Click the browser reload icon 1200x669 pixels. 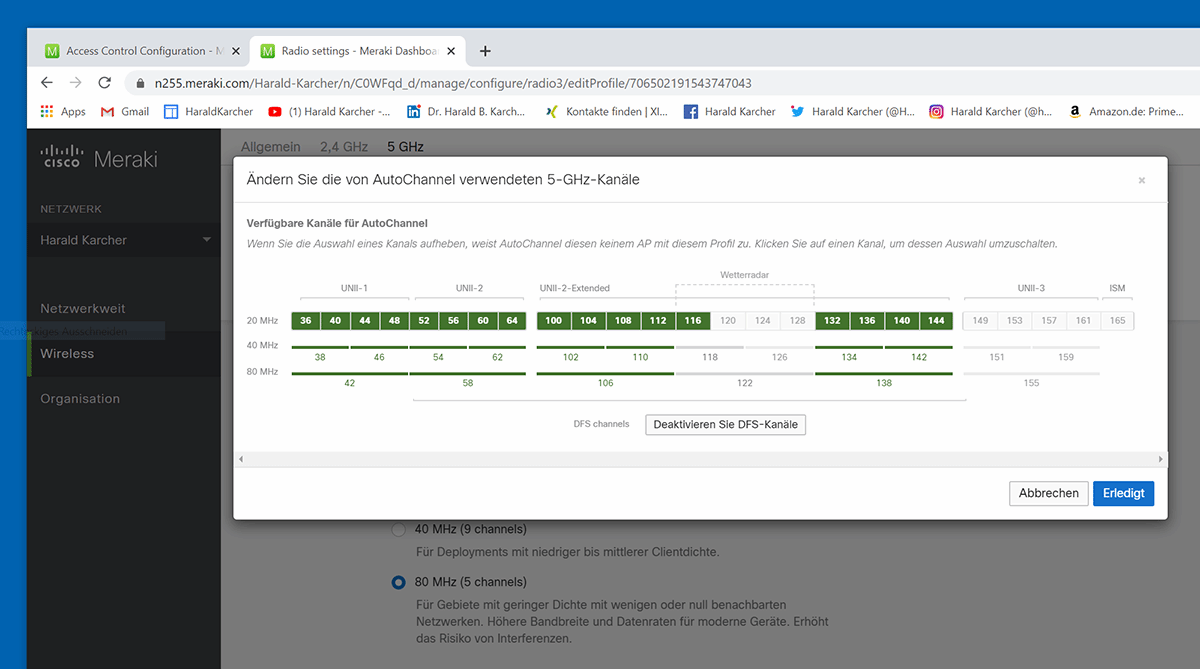tap(104, 83)
